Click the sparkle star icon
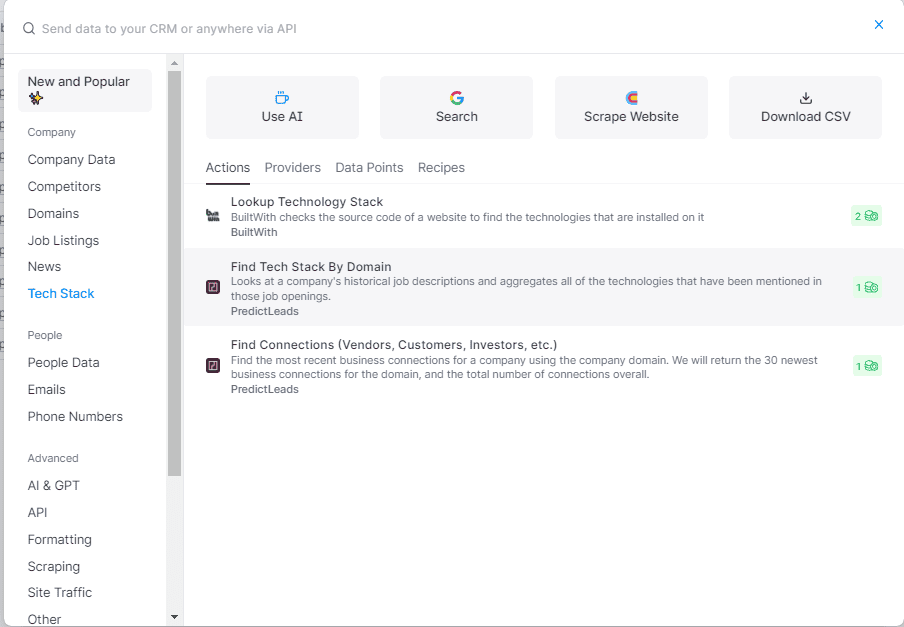This screenshot has height=627, width=904. tap(36, 99)
